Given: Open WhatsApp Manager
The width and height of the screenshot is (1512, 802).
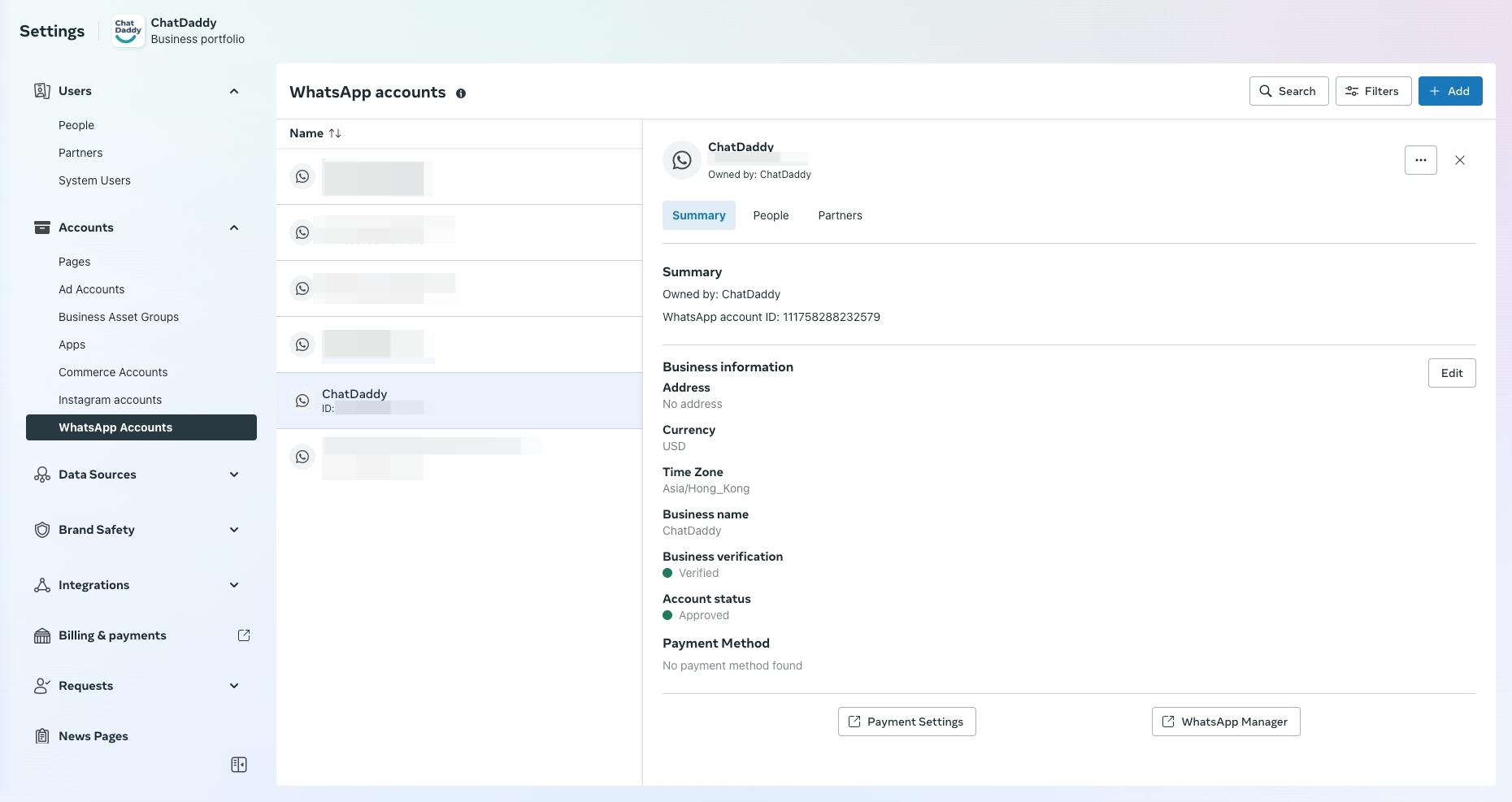Looking at the screenshot, I should (x=1225, y=722).
